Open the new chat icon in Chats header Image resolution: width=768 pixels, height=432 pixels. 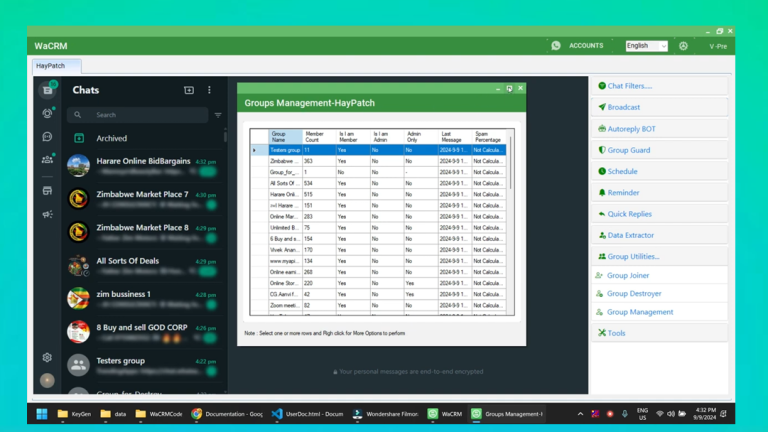[x=189, y=90]
